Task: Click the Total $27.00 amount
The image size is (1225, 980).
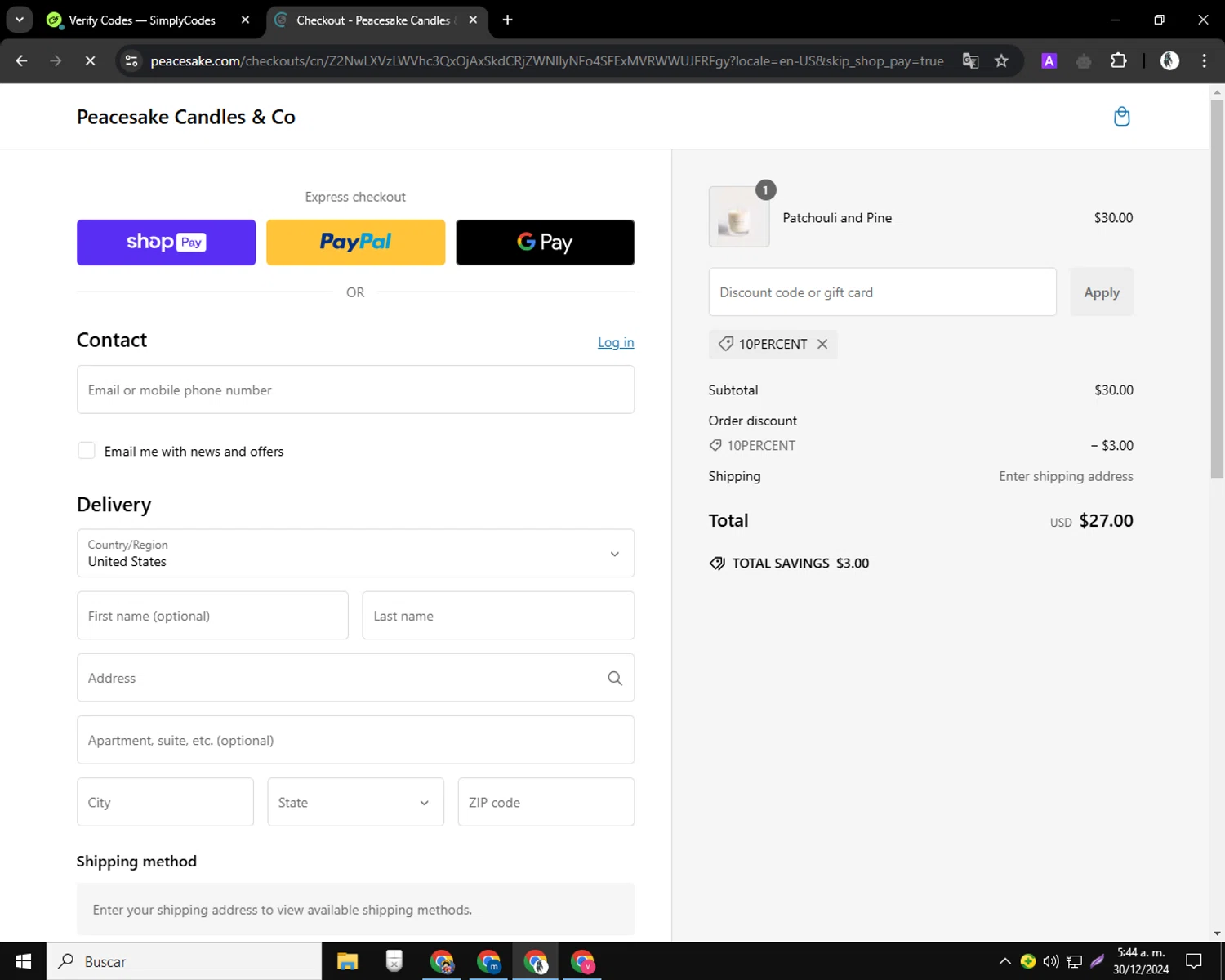Action: [x=1106, y=521]
